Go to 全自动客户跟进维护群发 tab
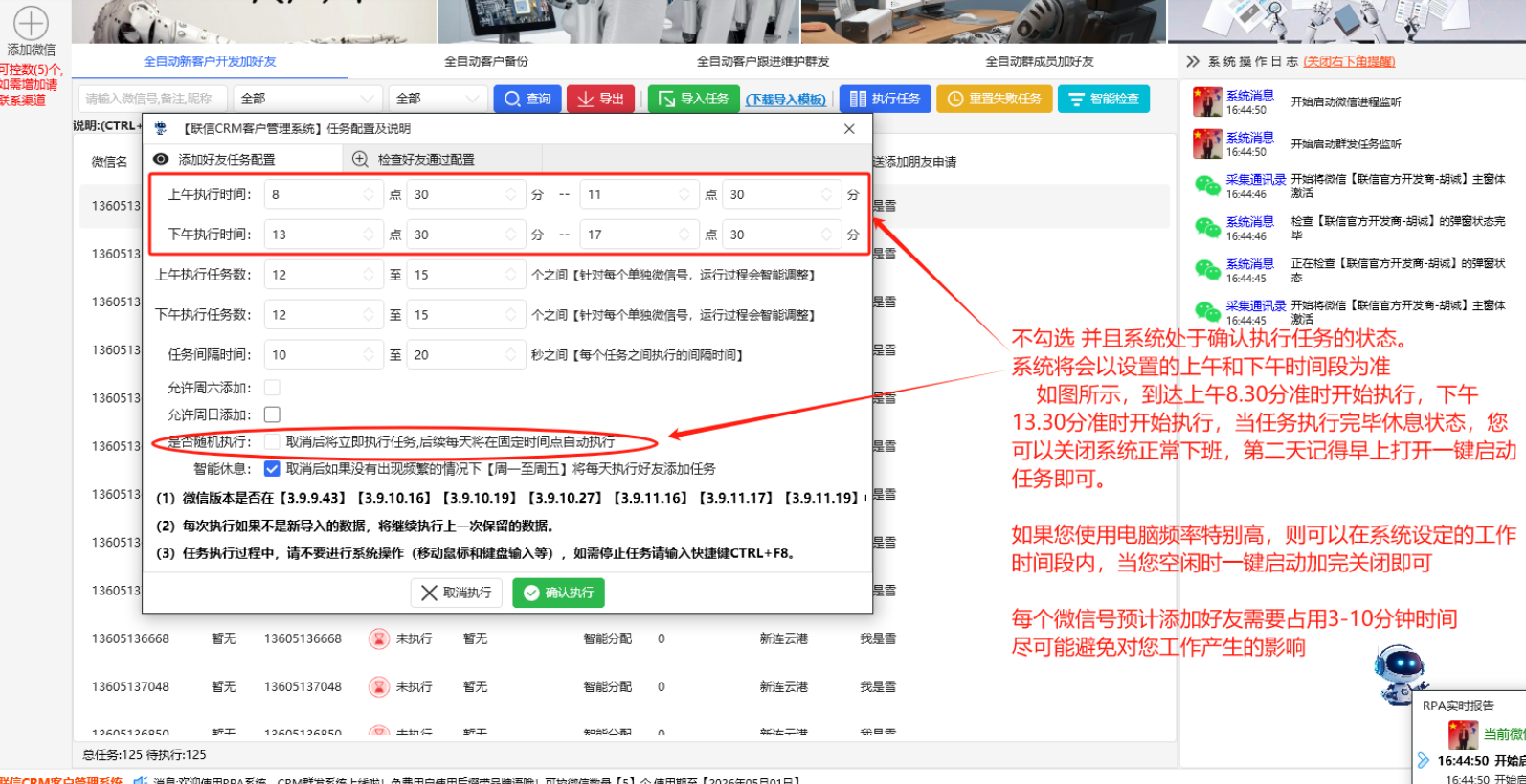The image size is (1526, 784). pos(763,61)
